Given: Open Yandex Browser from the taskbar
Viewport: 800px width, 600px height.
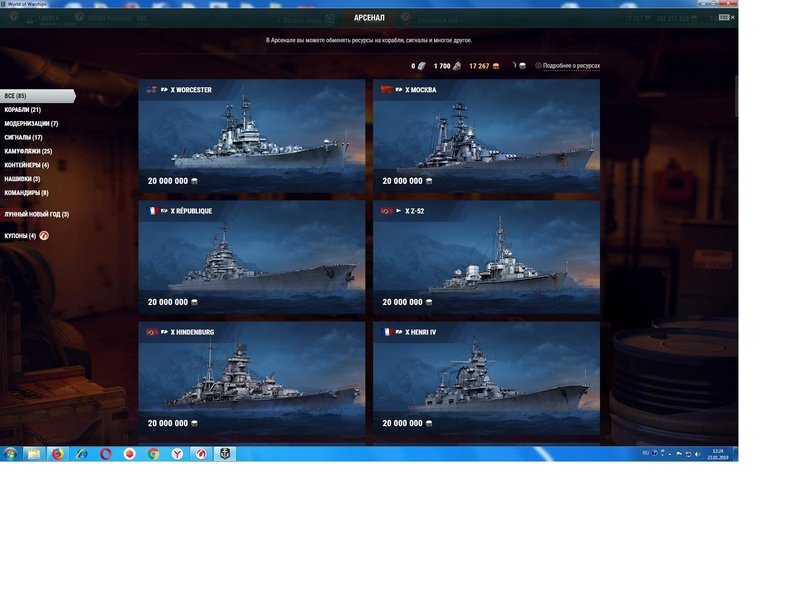Looking at the screenshot, I should click(177, 454).
